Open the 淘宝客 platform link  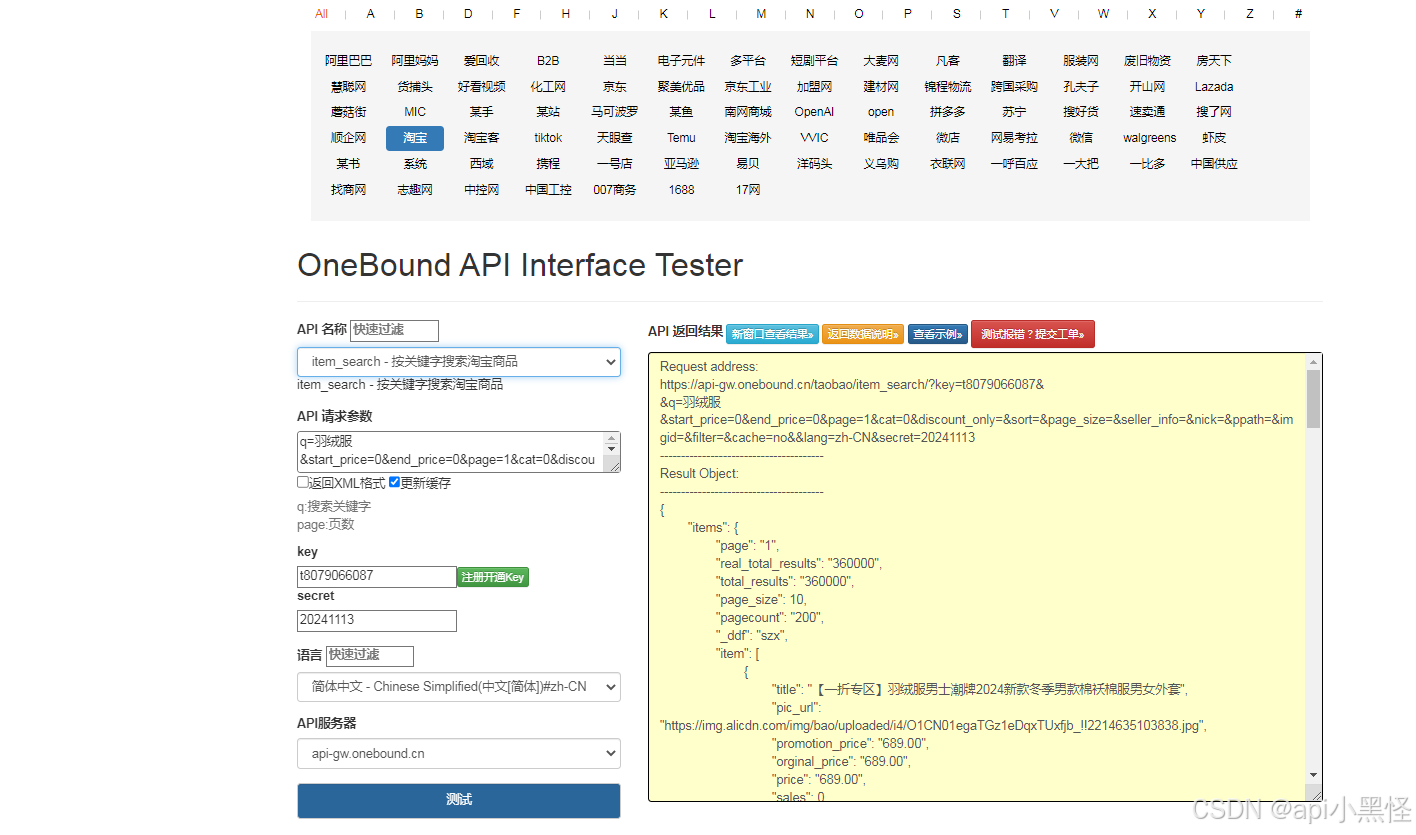coord(482,138)
